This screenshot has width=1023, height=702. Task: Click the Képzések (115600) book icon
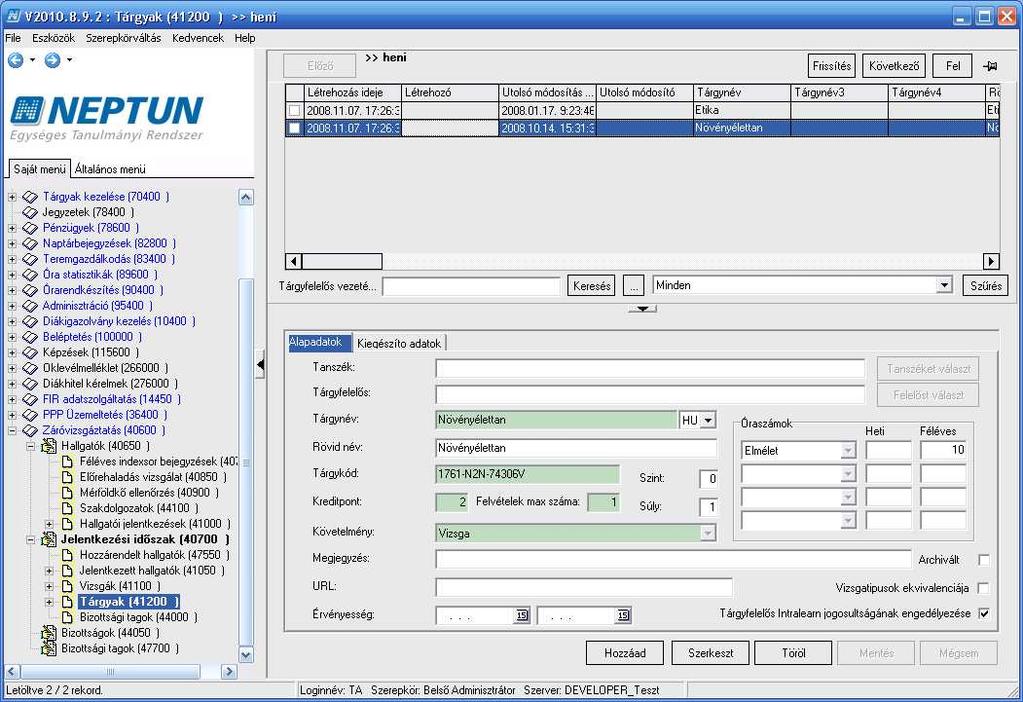[x=30, y=352]
